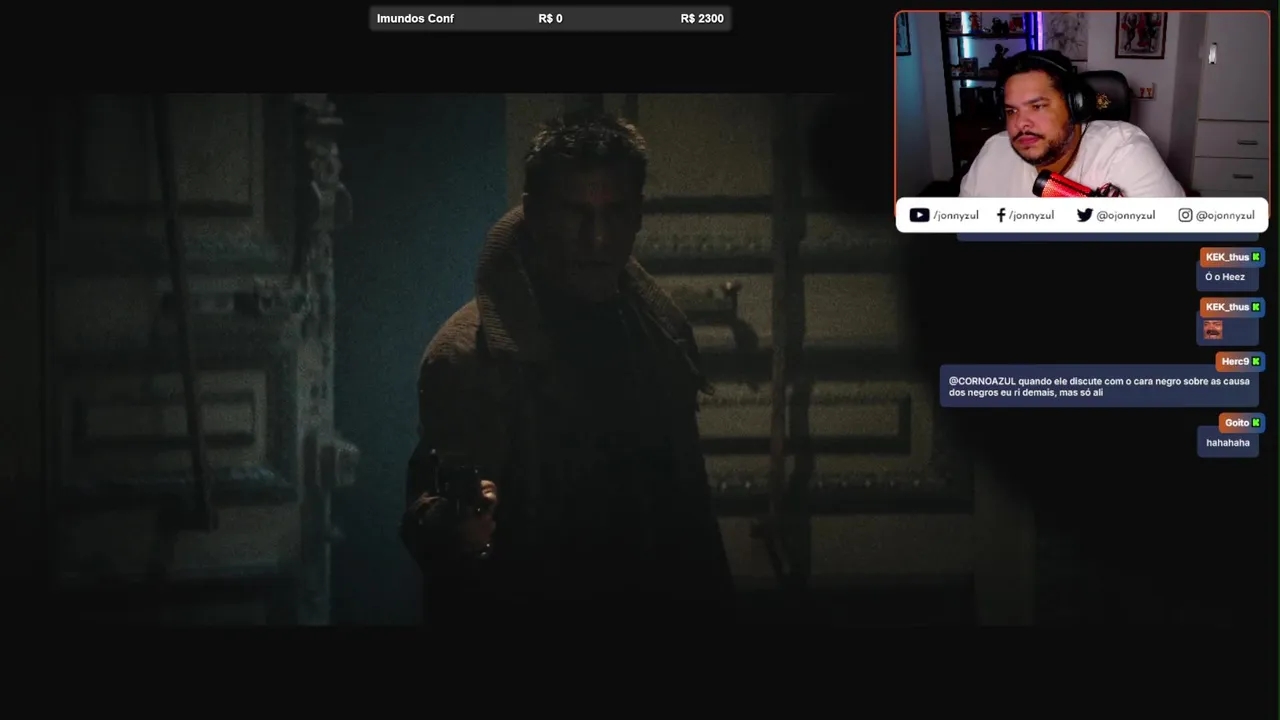Click the 'Imundos Conf' label in top bar
The width and height of the screenshot is (1280, 720).
click(x=415, y=18)
